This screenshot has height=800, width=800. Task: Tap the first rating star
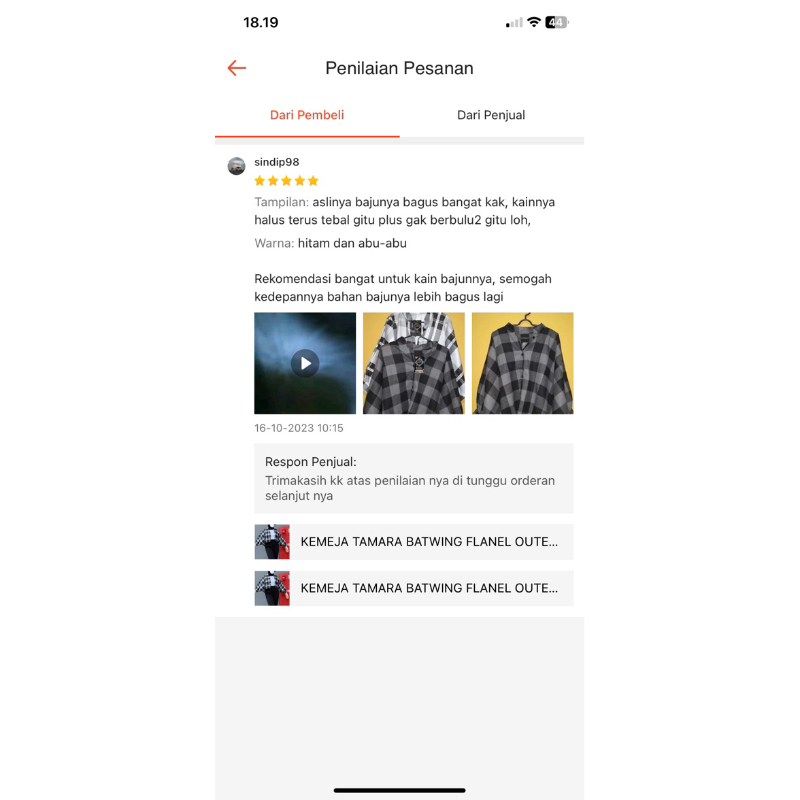pyautogui.click(x=260, y=181)
